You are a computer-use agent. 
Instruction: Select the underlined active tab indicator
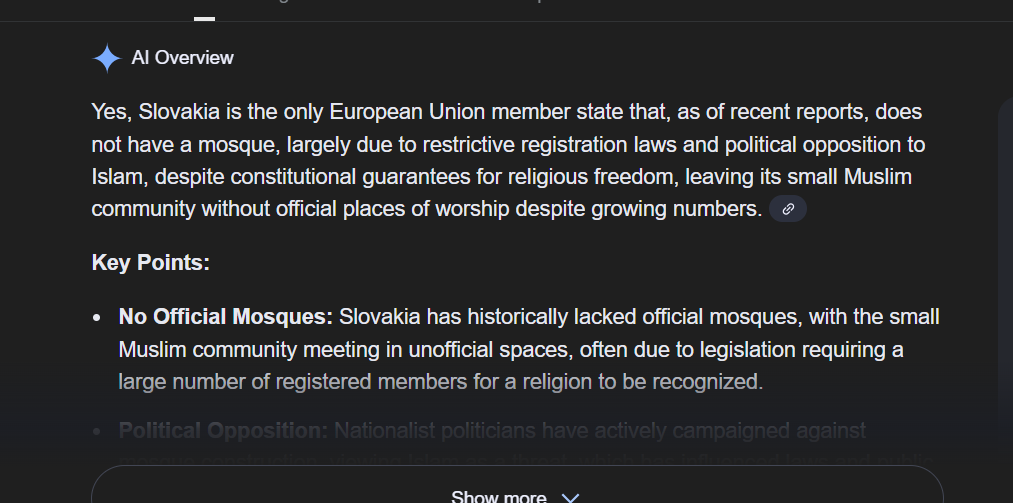[x=204, y=17]
